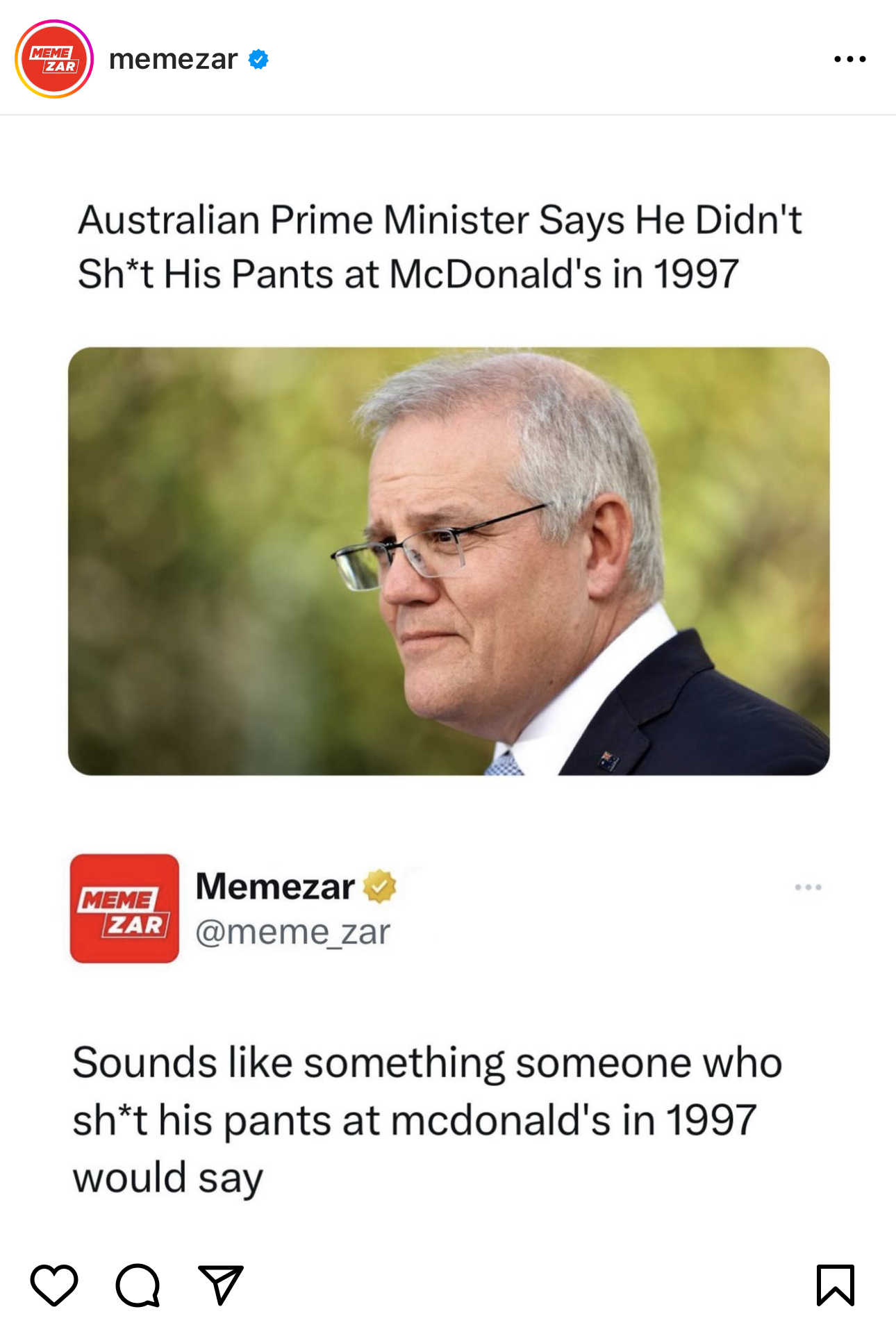
Task: Click the blue verified badge beside memezar
Action: click(x=258, y=60)
